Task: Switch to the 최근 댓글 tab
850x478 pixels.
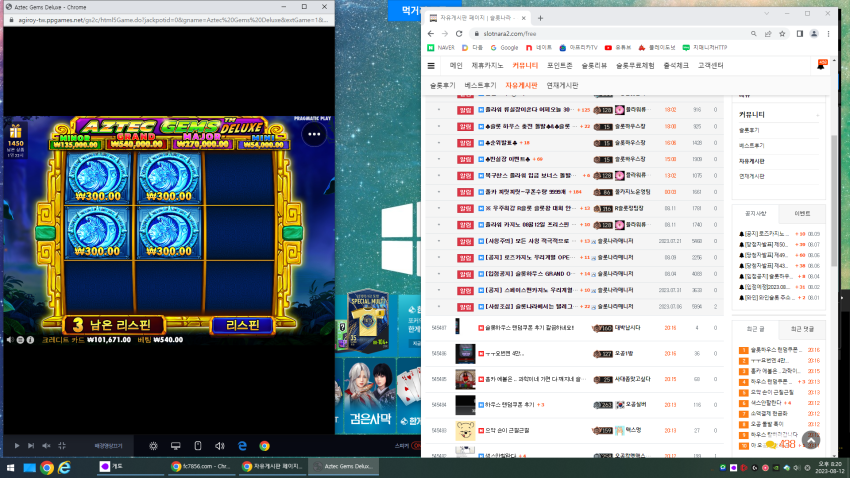Action: click(802, 329)
